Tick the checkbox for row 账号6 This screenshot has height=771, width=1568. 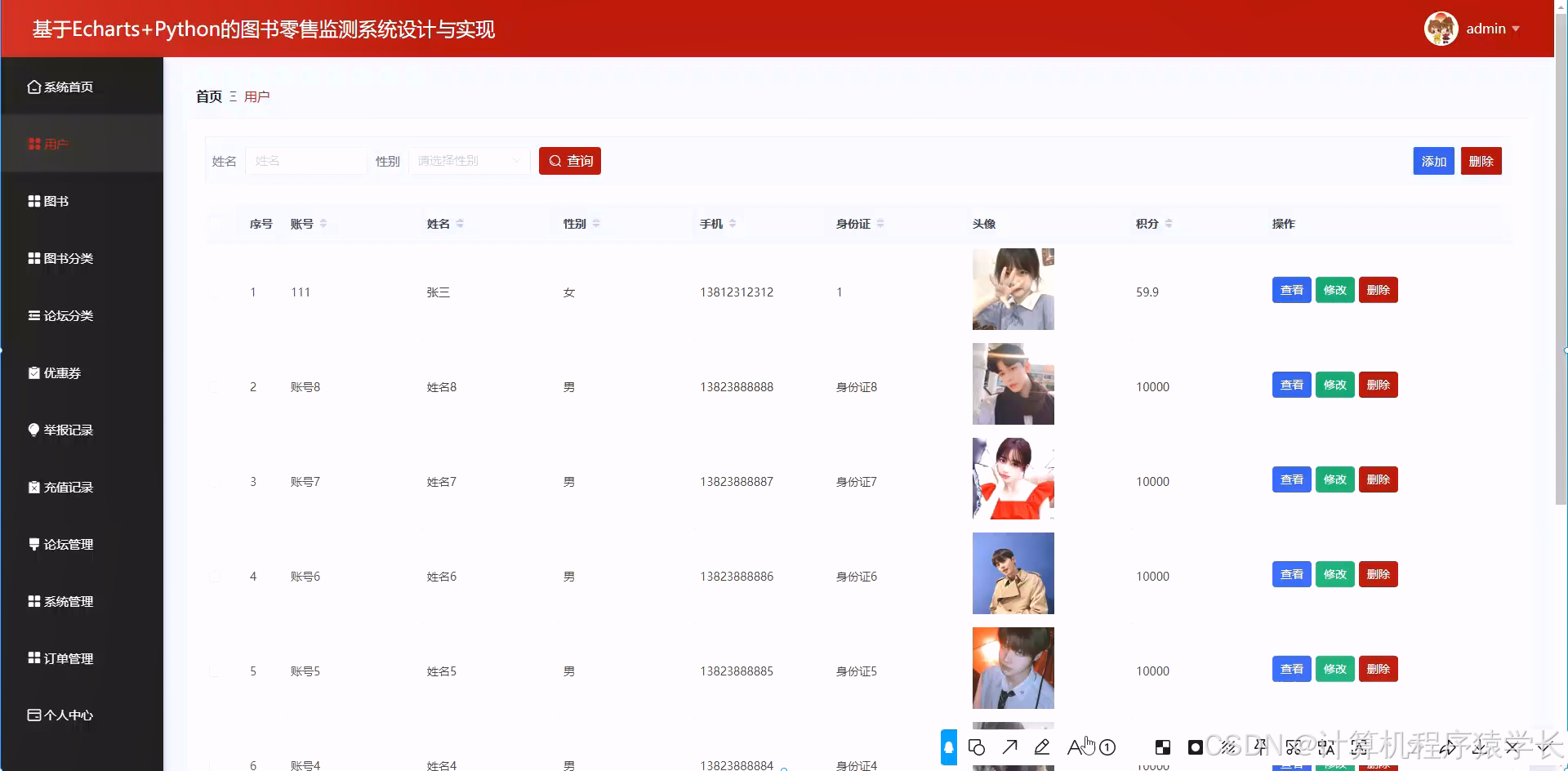click(x=216, y=577)
